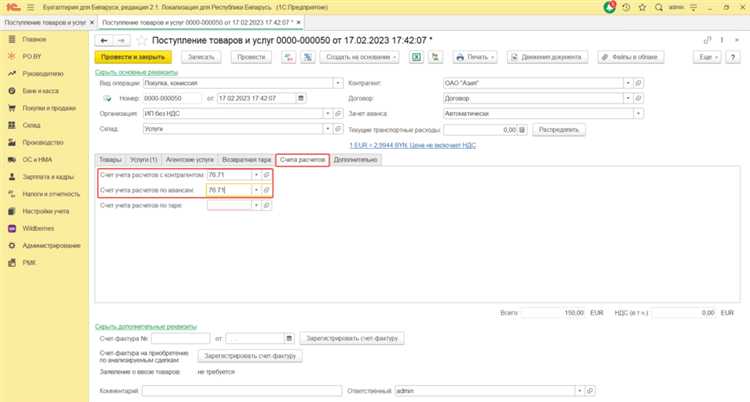Click the favorites star next to document title
The height and width of the screenshot is (402, 750).
click(x=140, y=40)
